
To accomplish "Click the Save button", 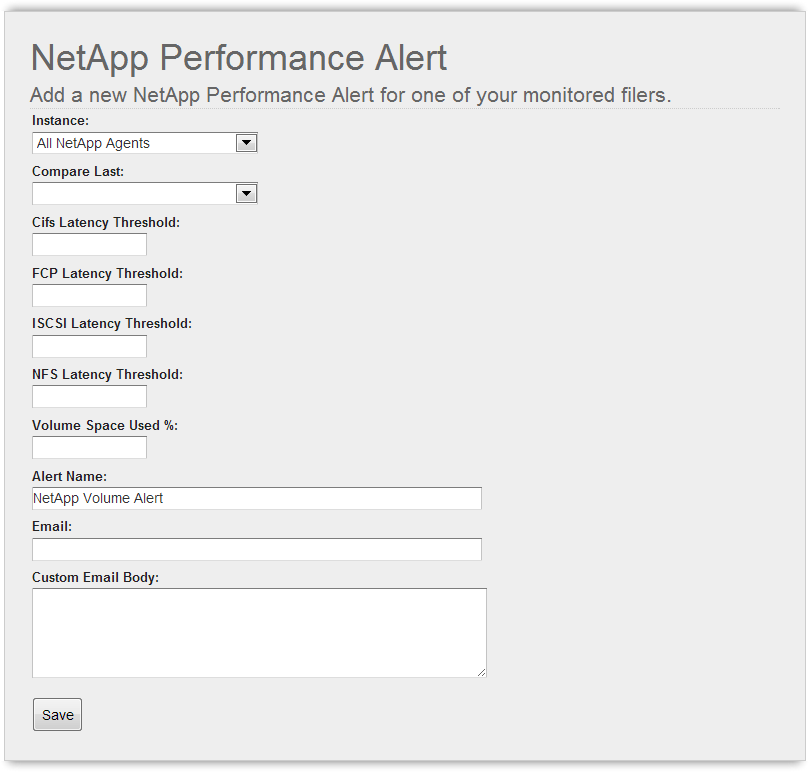I will point(57,715).
